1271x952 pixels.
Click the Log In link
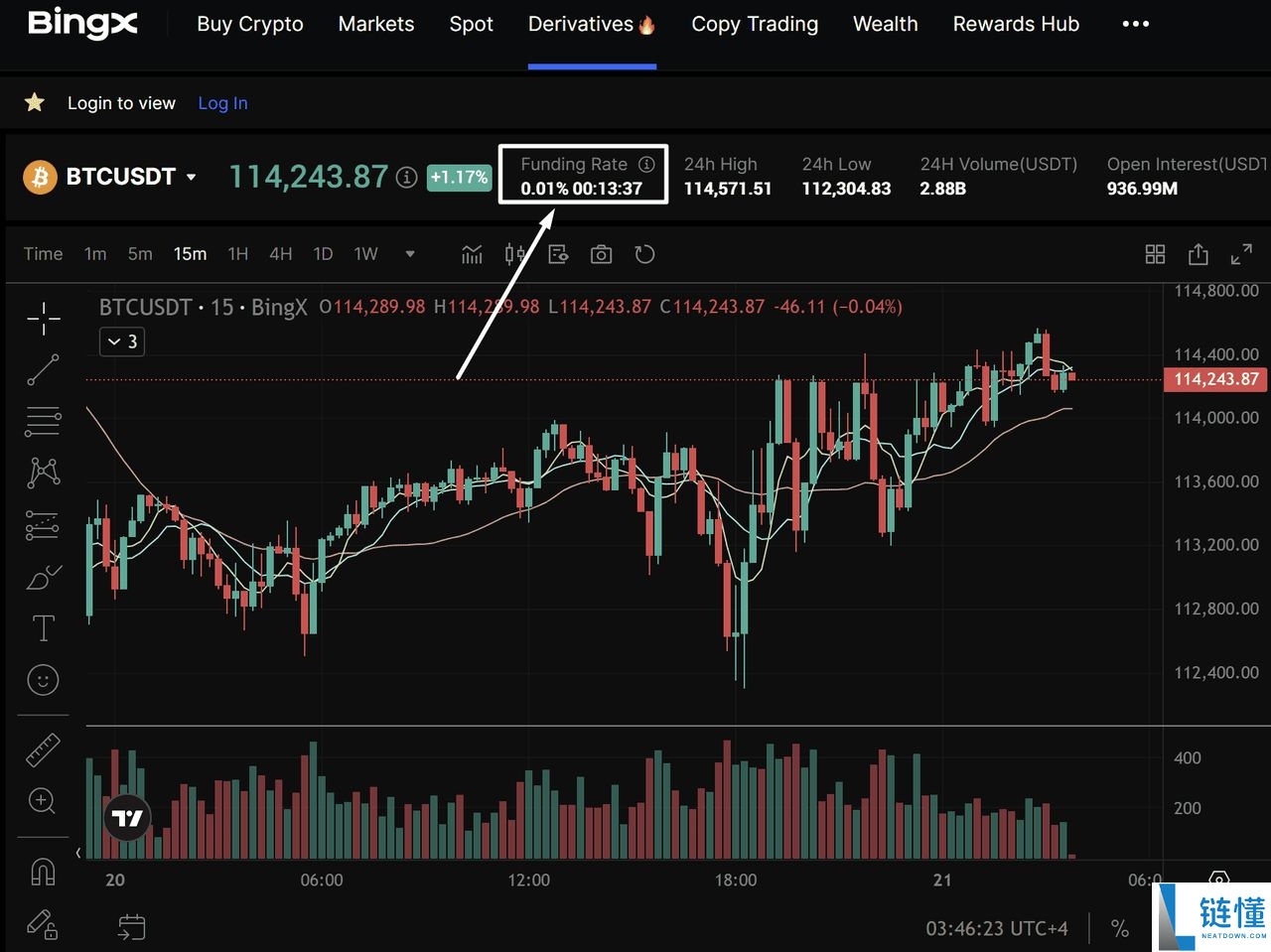(x=222, y=103)
